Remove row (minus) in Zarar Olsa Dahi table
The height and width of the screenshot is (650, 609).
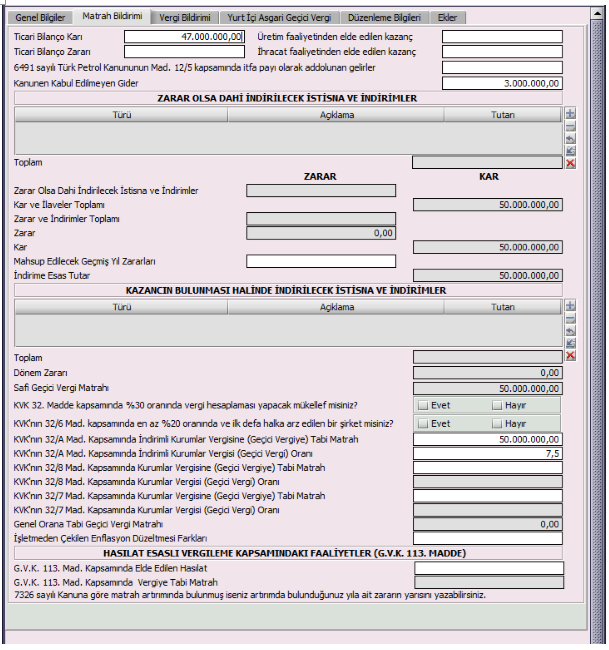pos(570,126)
